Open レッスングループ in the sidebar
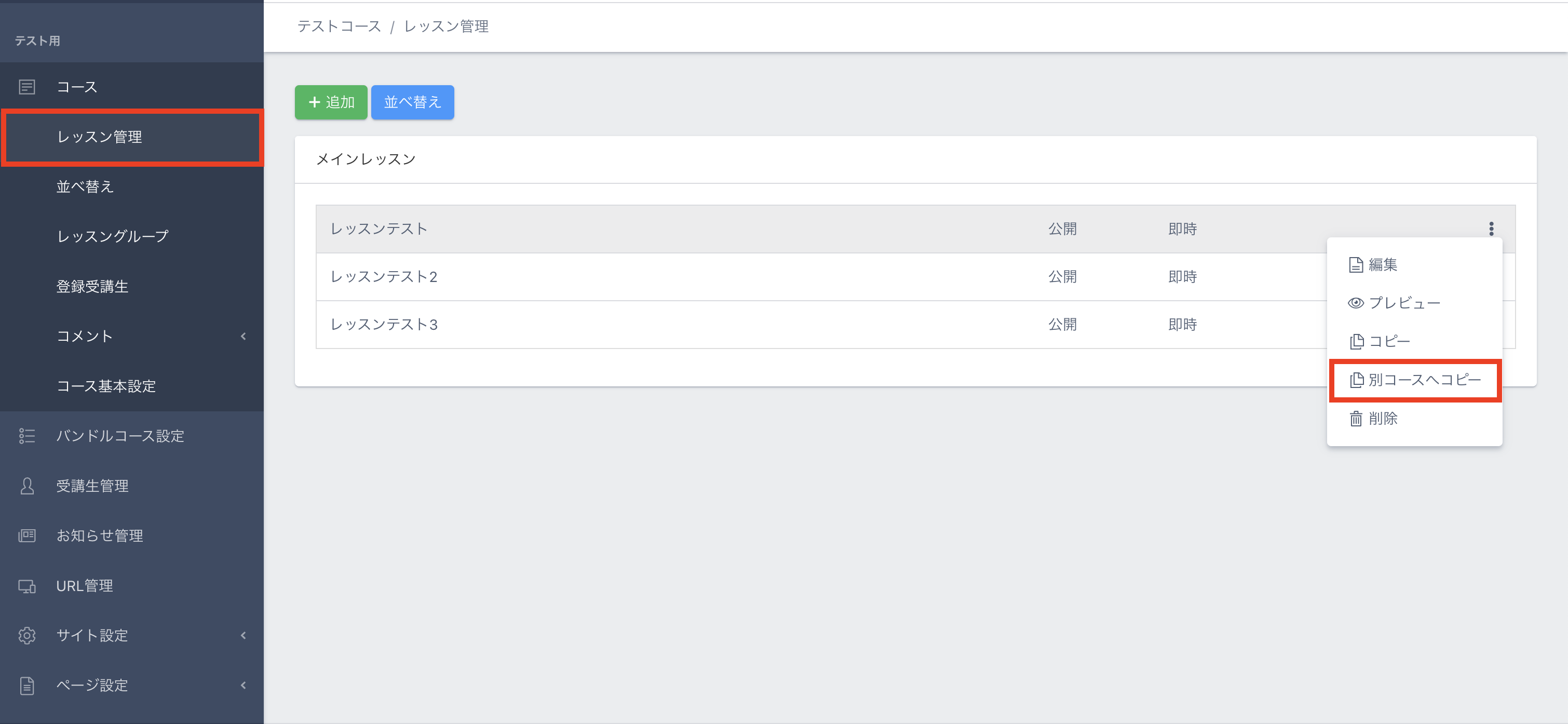 tap(113, 236)
